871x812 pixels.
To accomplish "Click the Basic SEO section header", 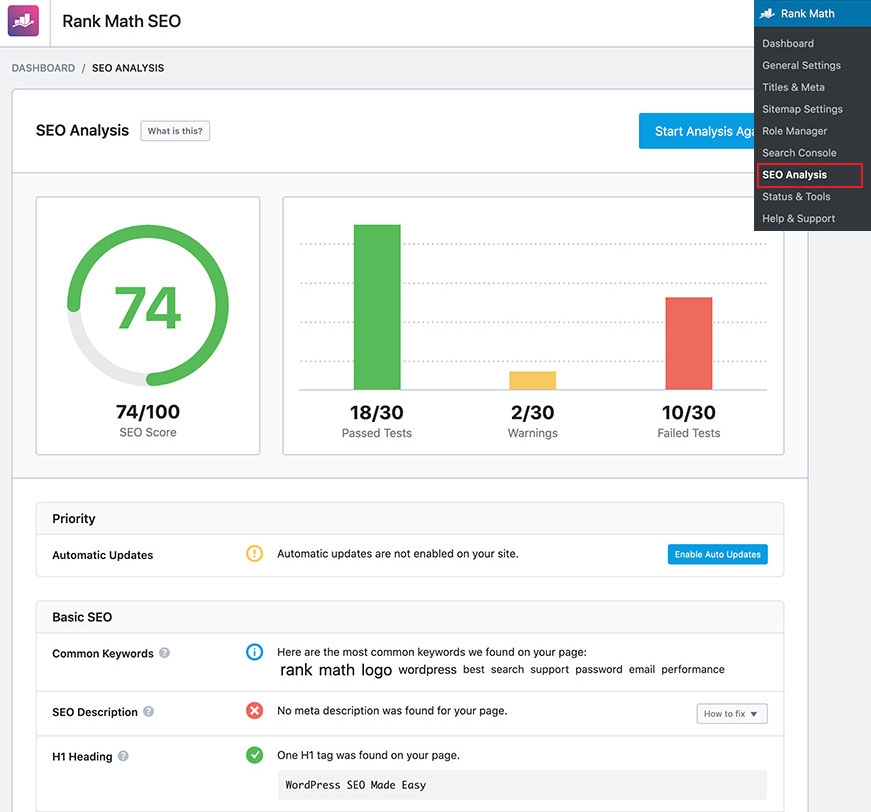I will (x=410, y=617).
